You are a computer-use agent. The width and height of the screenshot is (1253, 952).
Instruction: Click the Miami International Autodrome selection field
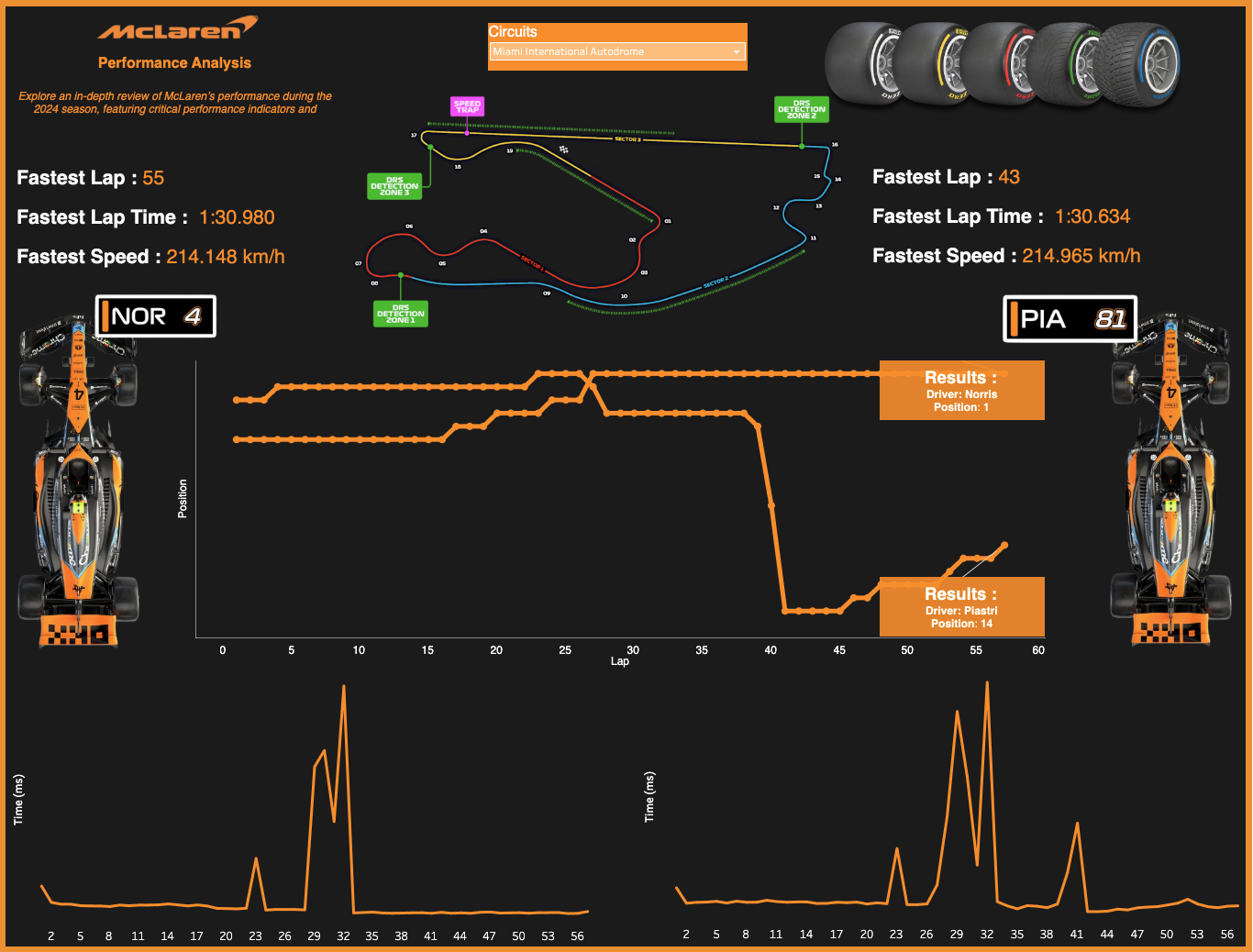click(x=610, y=52)
